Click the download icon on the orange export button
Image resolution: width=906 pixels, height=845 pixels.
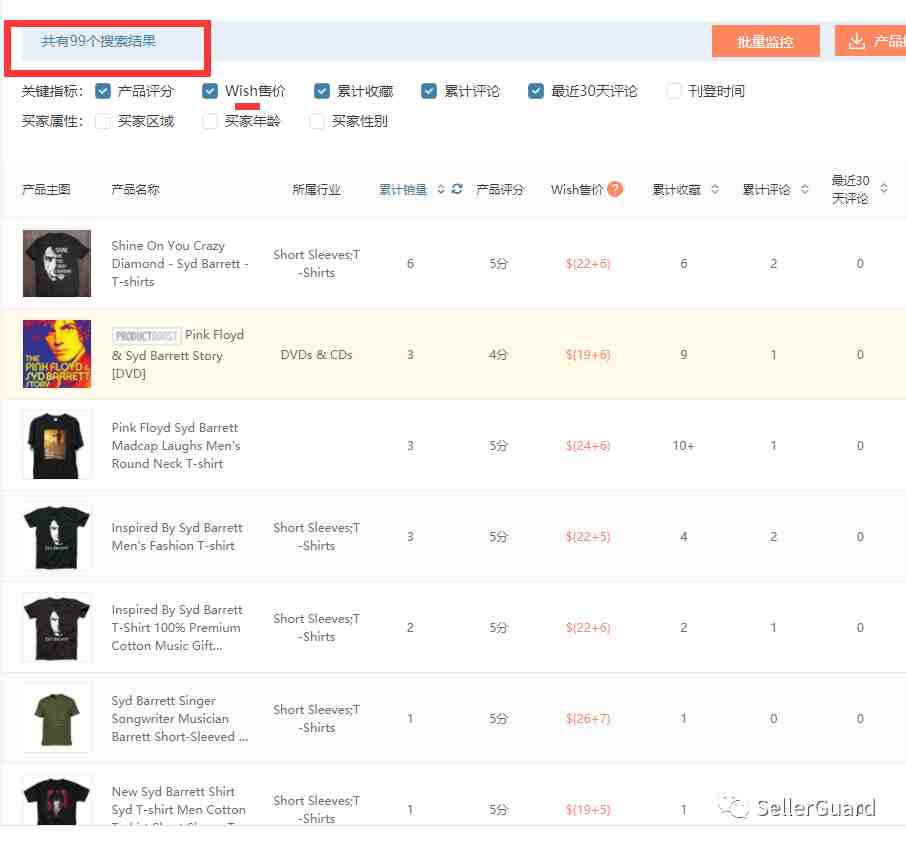click(x=856, y=41)
